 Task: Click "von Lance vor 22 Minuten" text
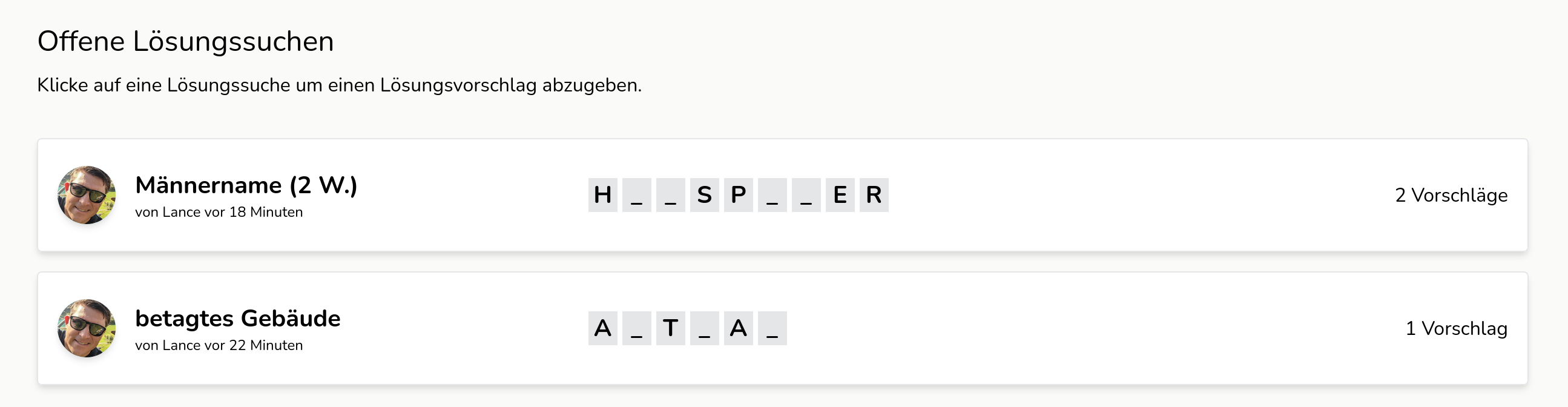219,345
